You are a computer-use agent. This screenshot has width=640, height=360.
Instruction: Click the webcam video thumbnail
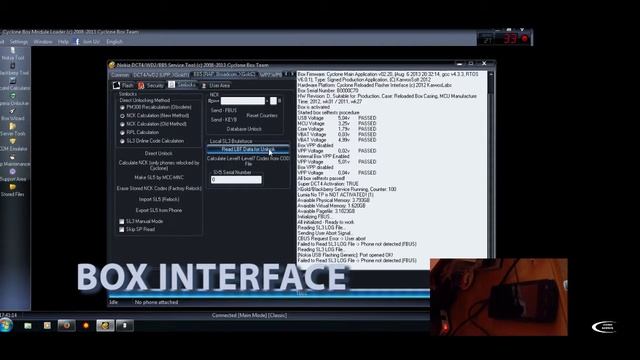(498, 297)
